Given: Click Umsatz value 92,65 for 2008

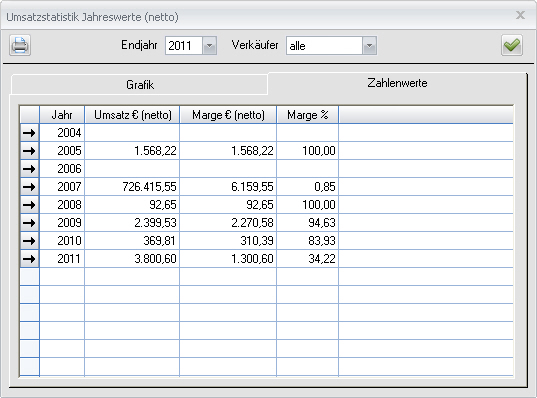Looking at the screenshot, I should coord(132,205).
